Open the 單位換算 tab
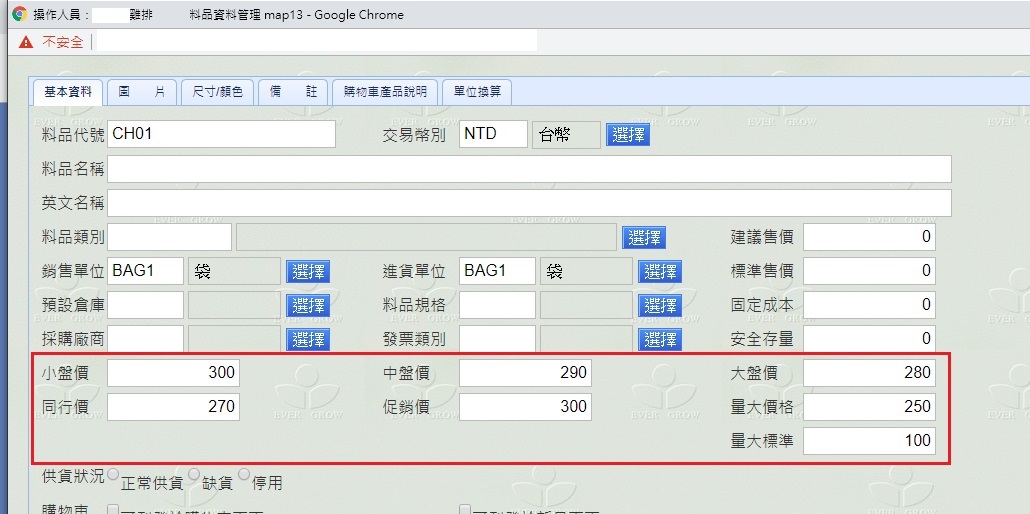1030x514 pixels. (x=476, y=92)
